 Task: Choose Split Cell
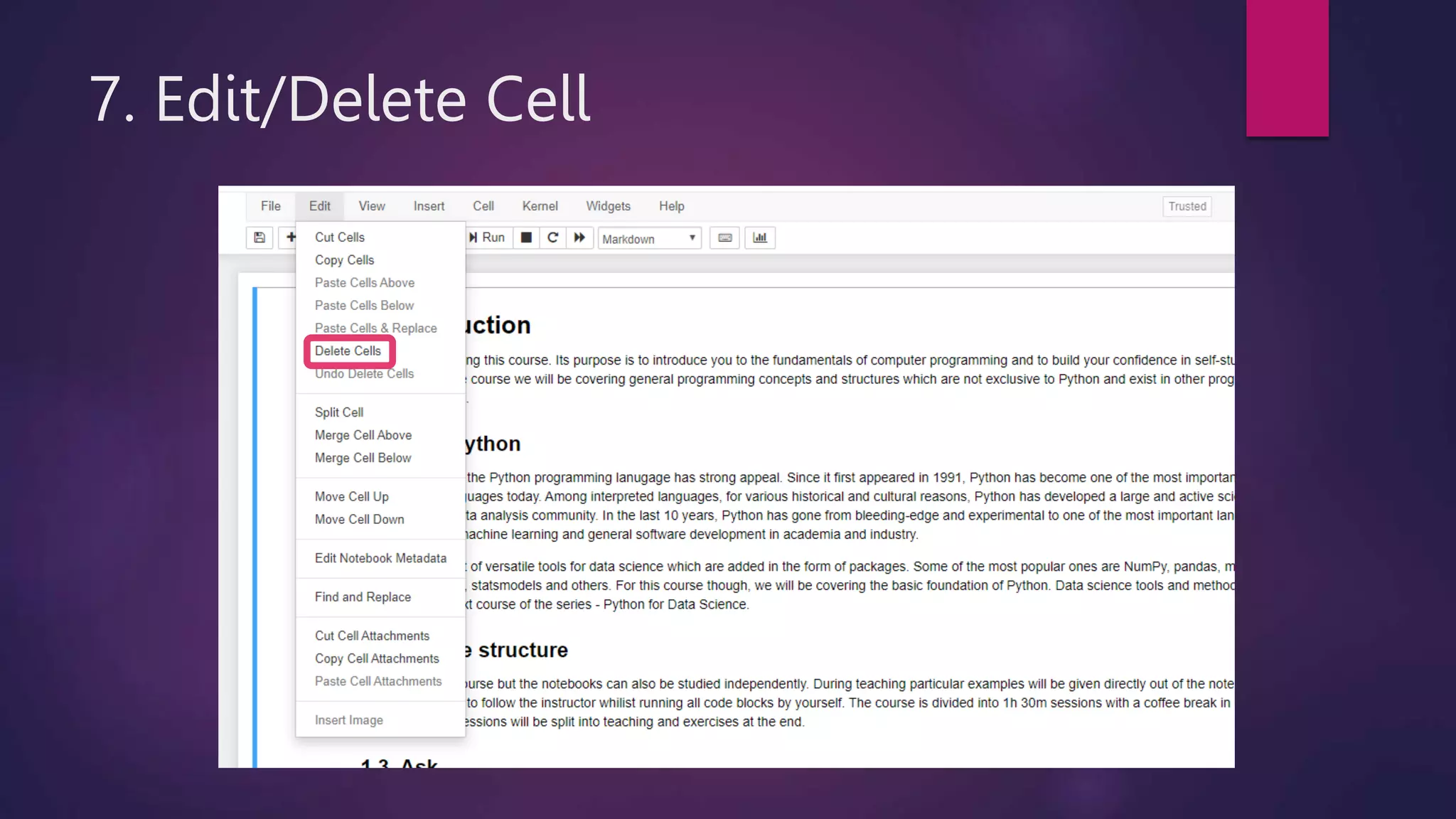point(380,412)
